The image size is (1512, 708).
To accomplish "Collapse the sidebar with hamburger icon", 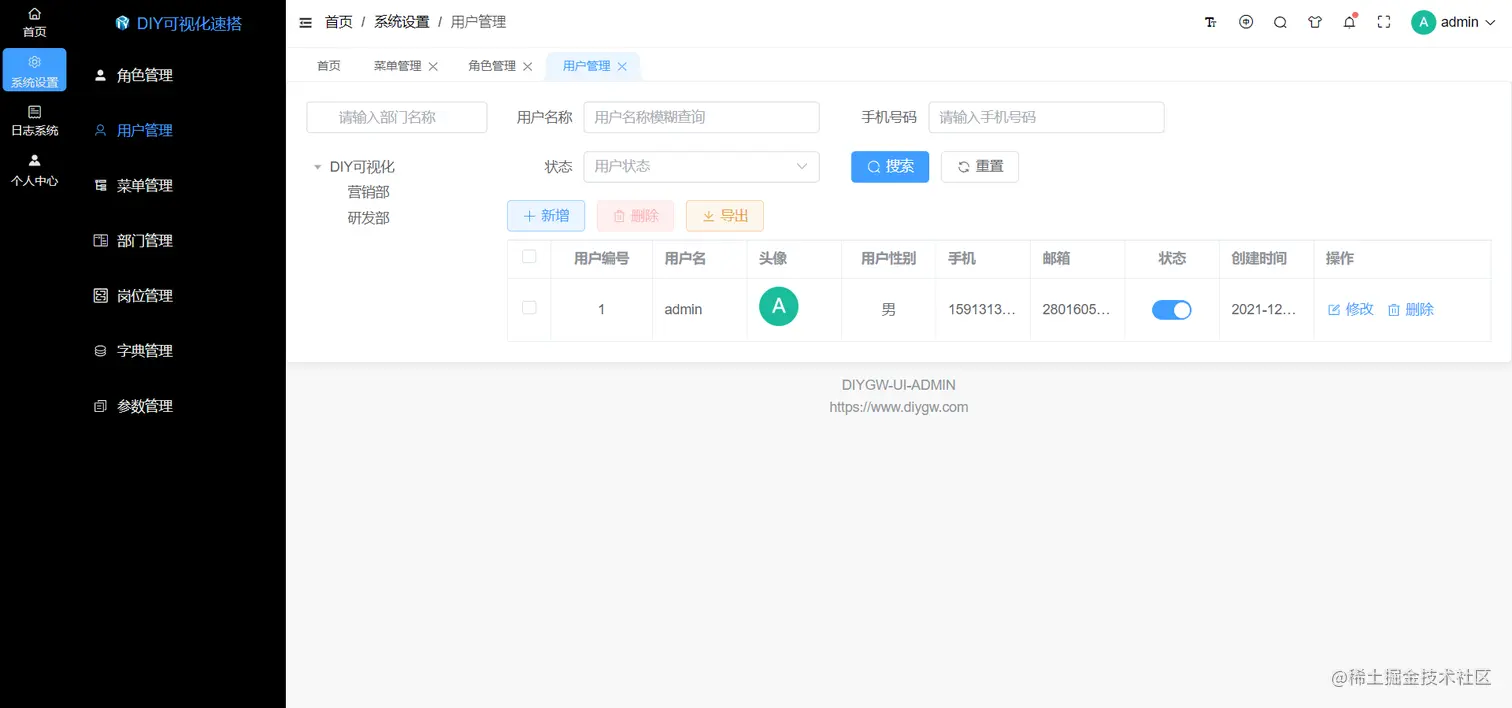I will 305,22.
